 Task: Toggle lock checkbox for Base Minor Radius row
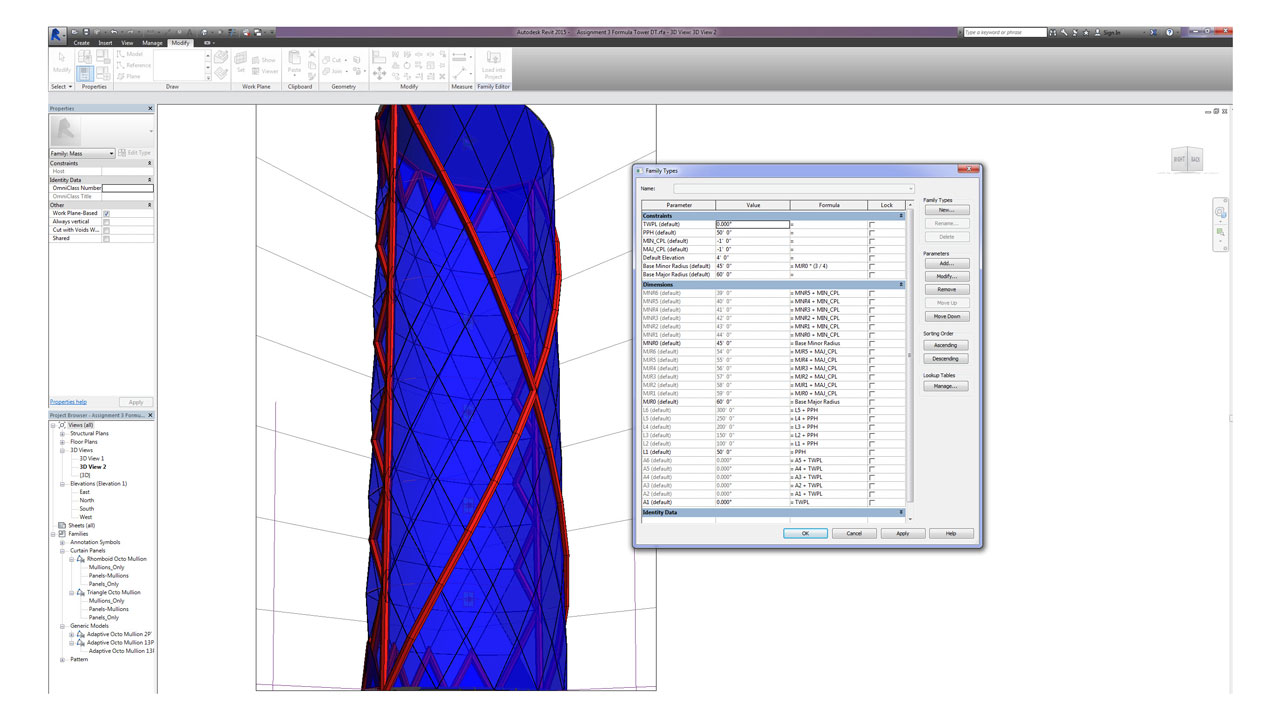[872, 266]
